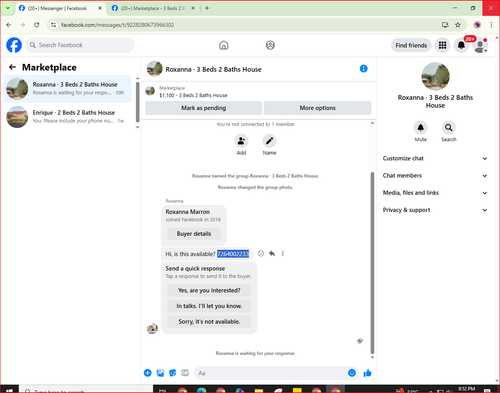Open more actions plus icon in composer
The width and height of the screenshot is (500, 393).
coord(148,373)
